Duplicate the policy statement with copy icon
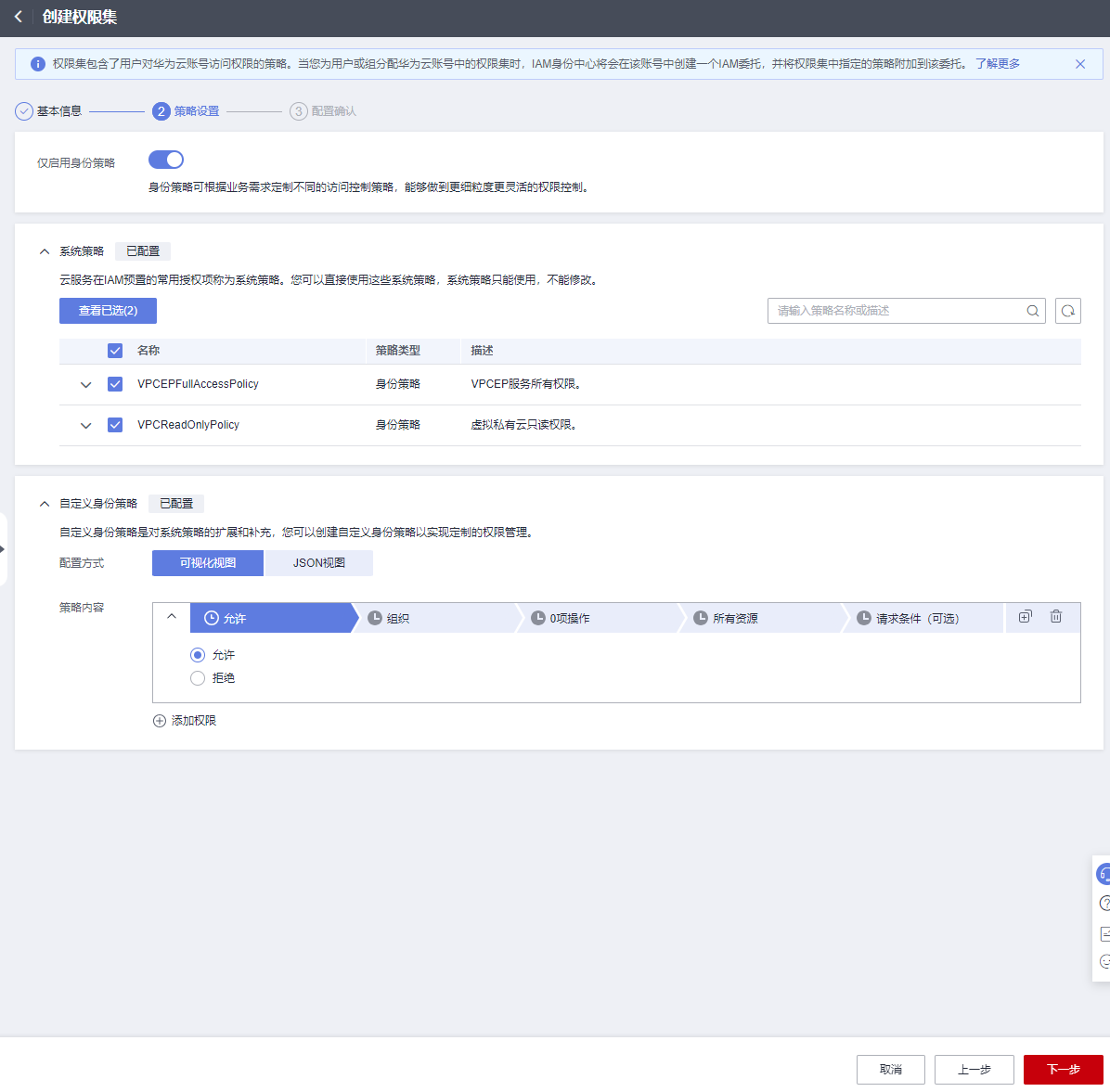Viewport: 1110px width, 1092px height. [x=1025, y=617]
